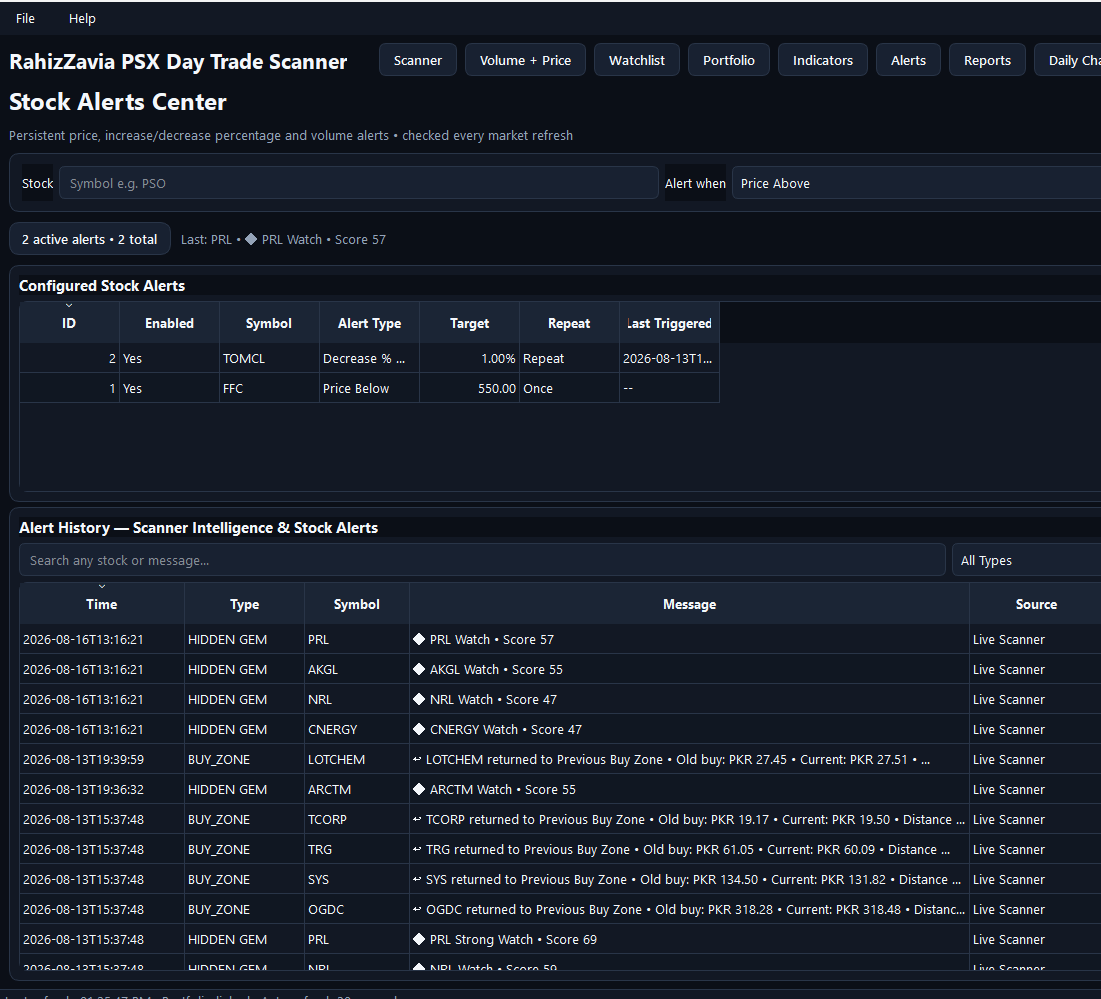Select the LOTCHEM symbol cell

(x=357, y=760)
